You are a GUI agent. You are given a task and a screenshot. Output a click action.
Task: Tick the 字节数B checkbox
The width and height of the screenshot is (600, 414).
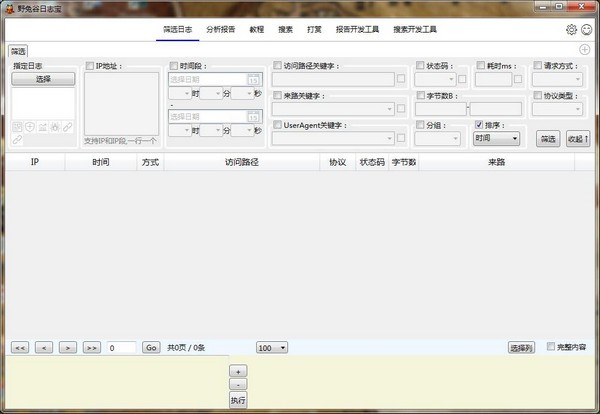(x=421, y=95)
